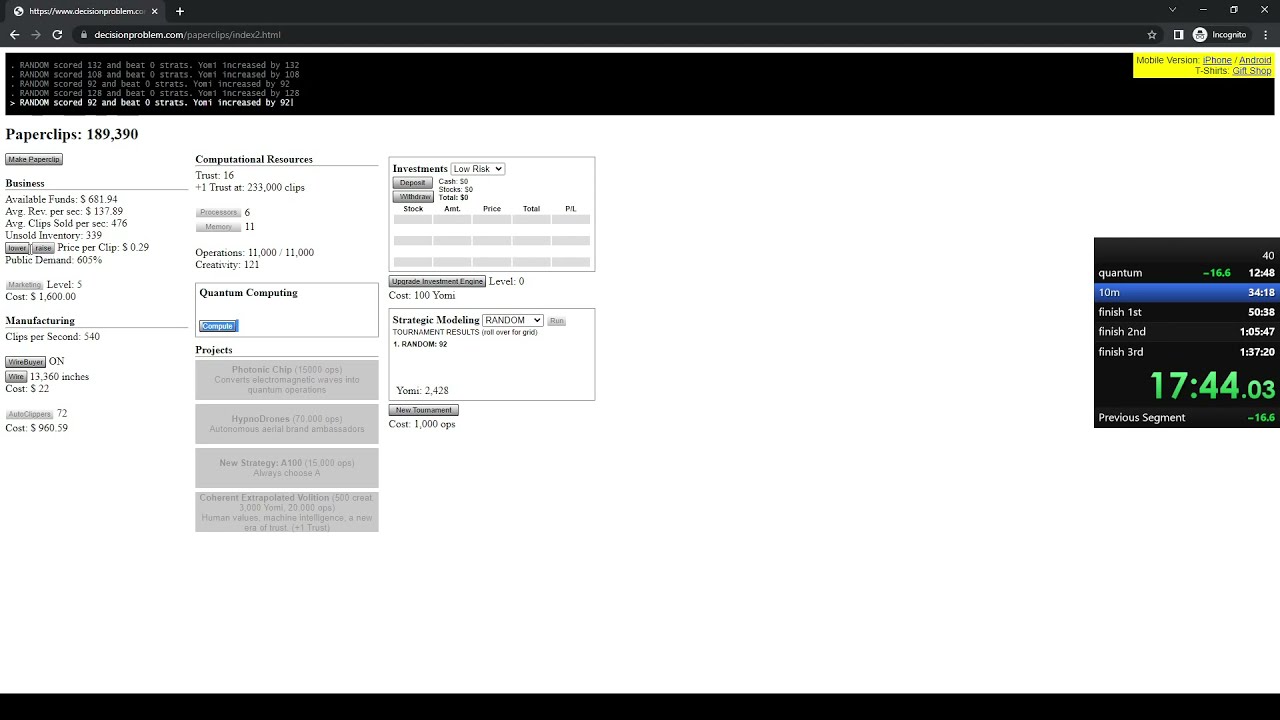Open the tab search chevron
Screen dimensions: 1280x720
pyautogui.click(x=1173, y=10)
